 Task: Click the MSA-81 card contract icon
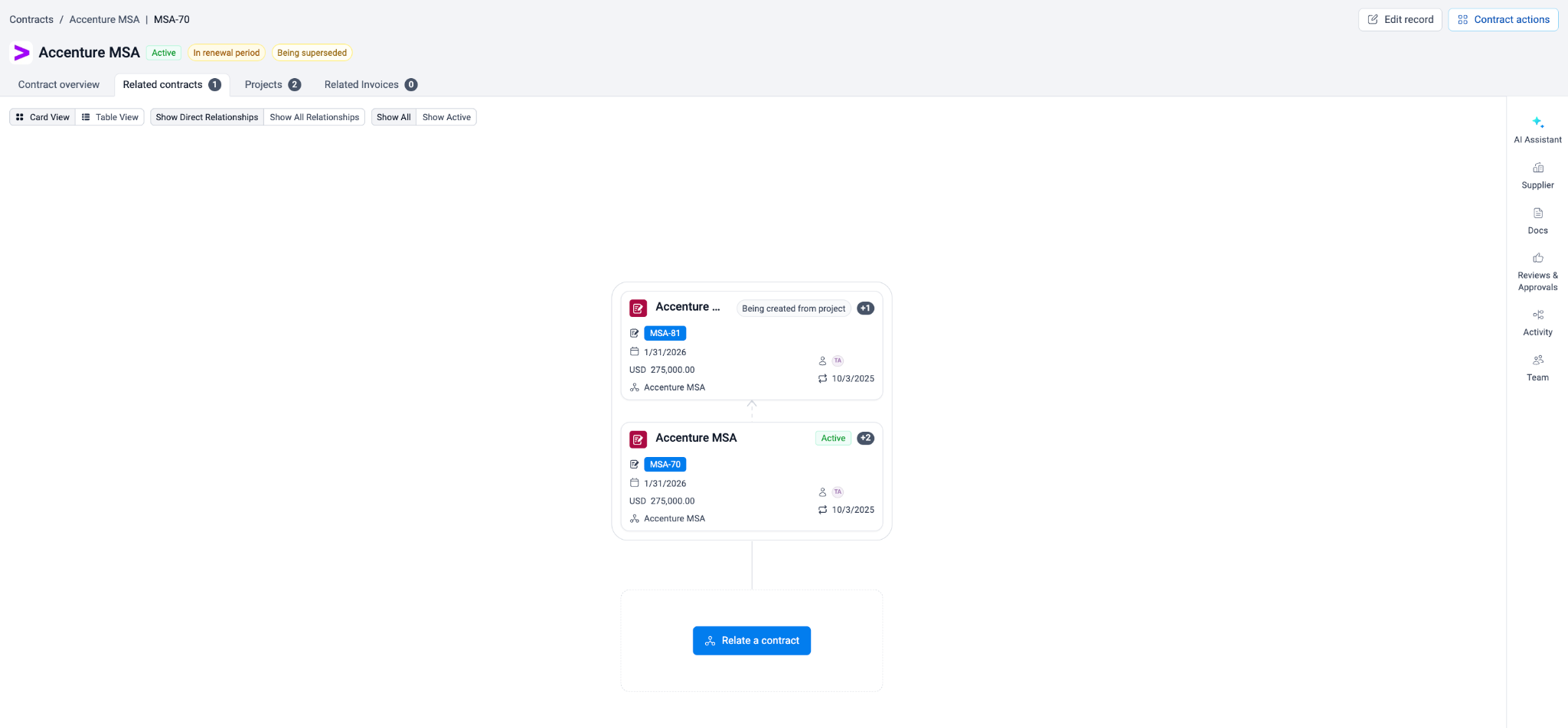pos(638,309)
